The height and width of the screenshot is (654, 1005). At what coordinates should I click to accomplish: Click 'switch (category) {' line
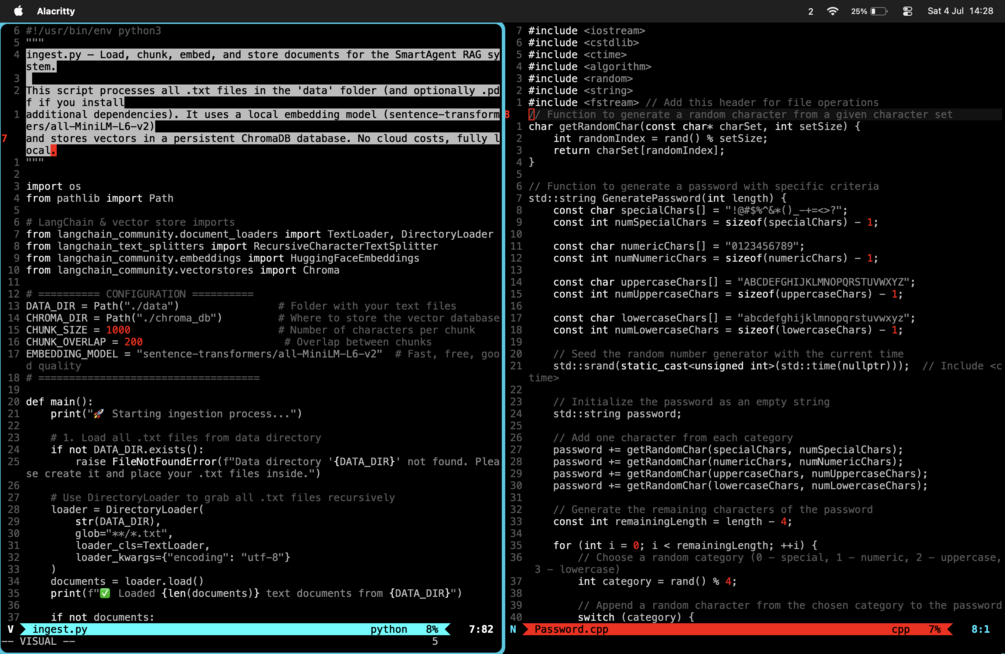636,617
